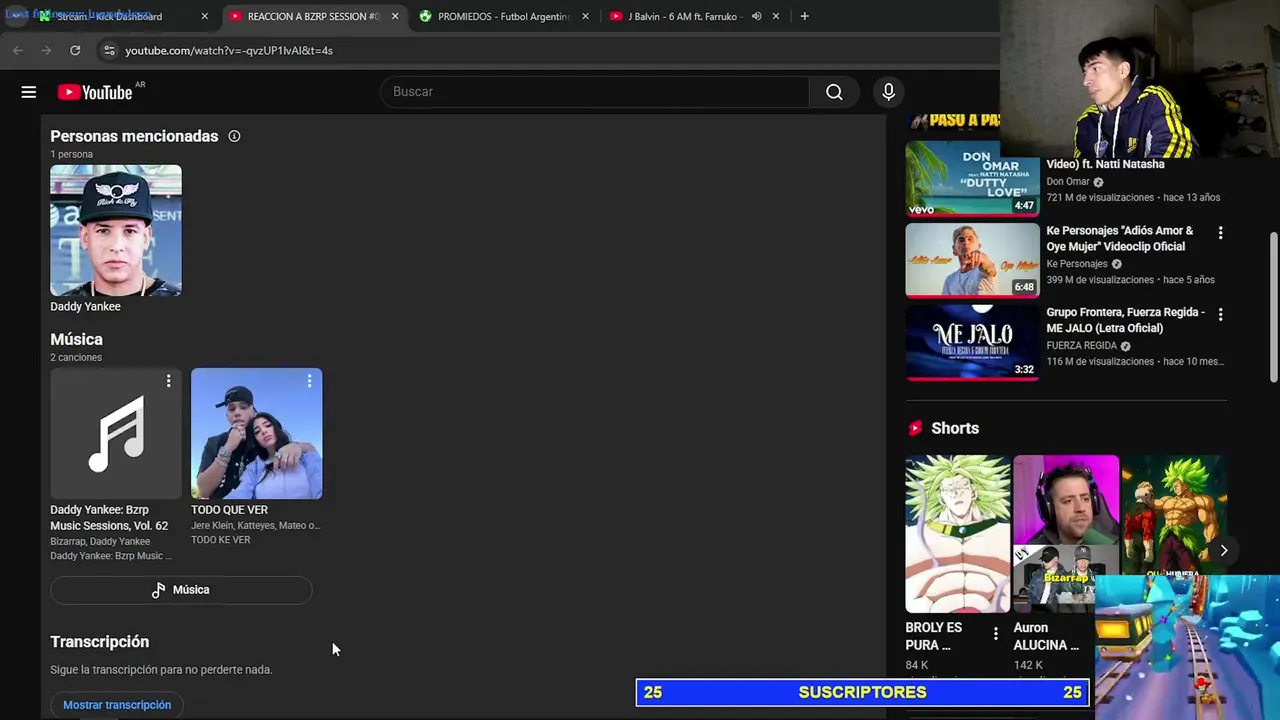Open Auron ALUCINA short thumbnail
The image size is (1280, 720).
pyautogui.click(x=1066, y=534)
